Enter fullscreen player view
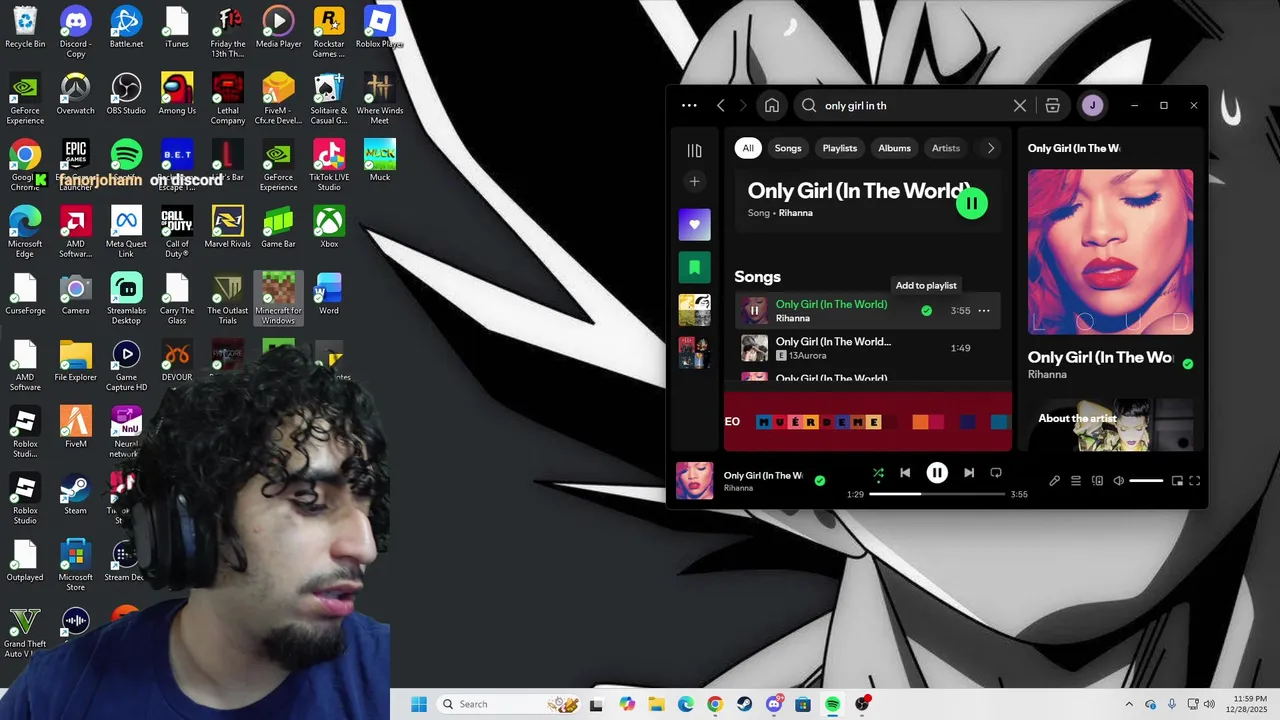The image size is (1280, 720). pyautogui.click(x=1194, y=481)
